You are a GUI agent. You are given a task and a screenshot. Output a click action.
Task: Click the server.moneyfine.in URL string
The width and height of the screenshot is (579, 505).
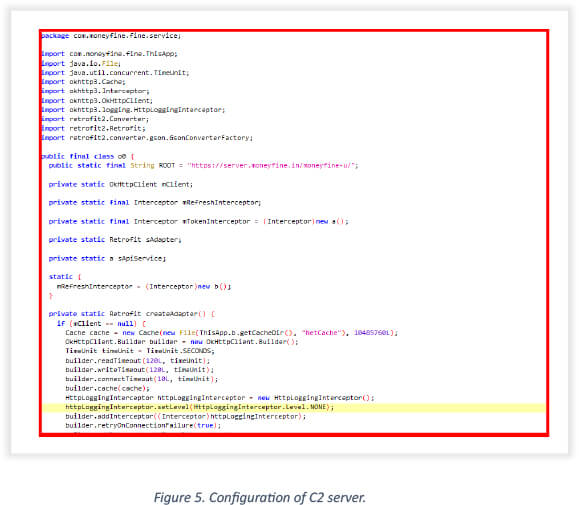point(271,166)
